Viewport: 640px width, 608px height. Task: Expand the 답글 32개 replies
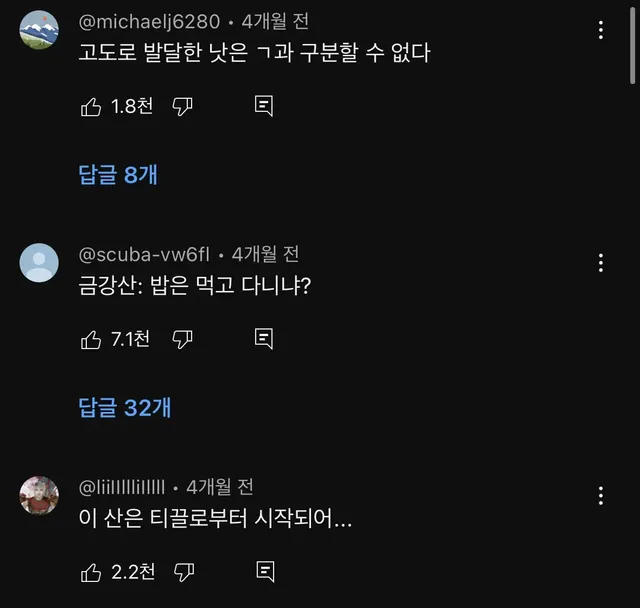click(124, 407)
